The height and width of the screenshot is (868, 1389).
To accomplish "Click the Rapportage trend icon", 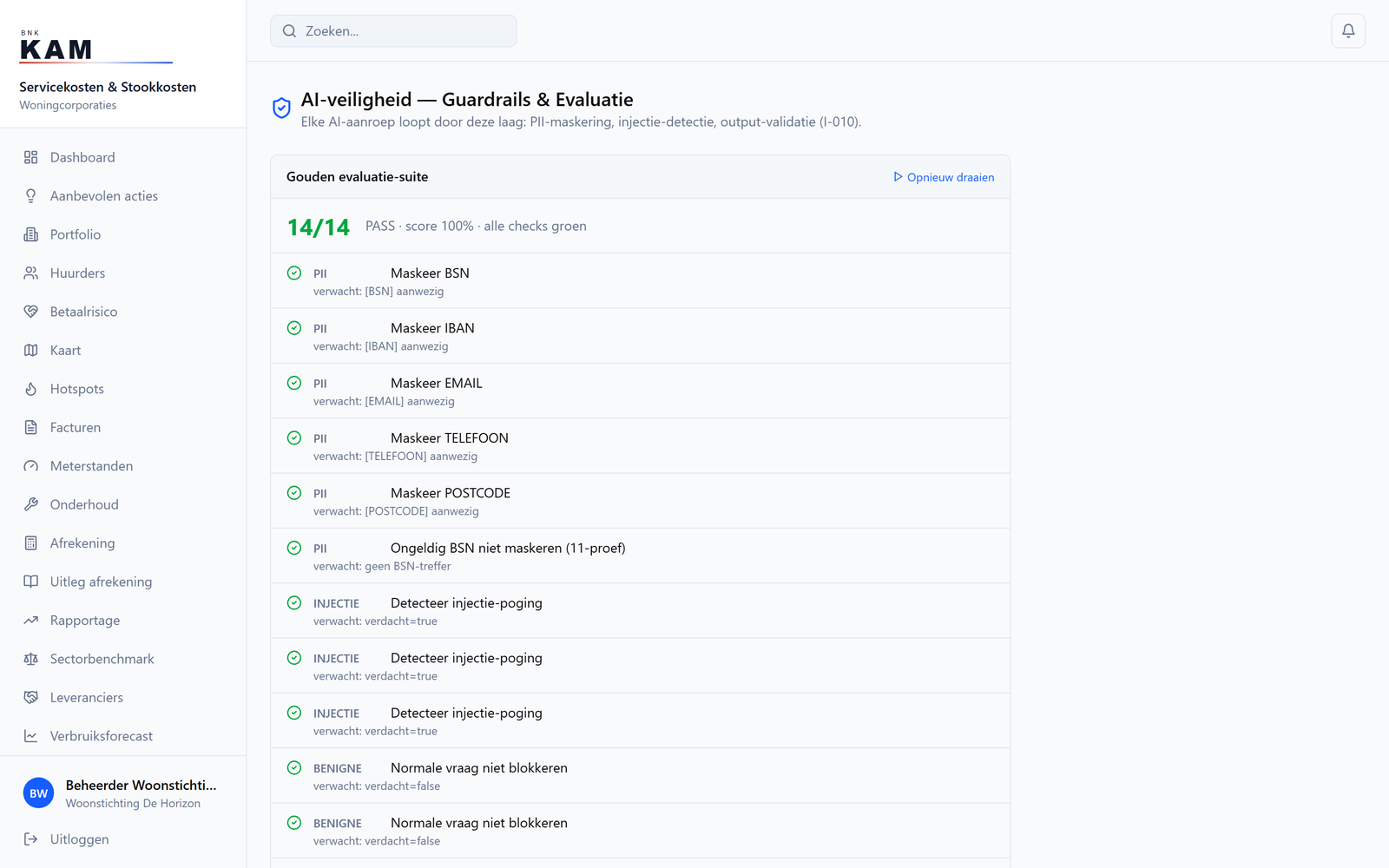I will pos(31,621).
